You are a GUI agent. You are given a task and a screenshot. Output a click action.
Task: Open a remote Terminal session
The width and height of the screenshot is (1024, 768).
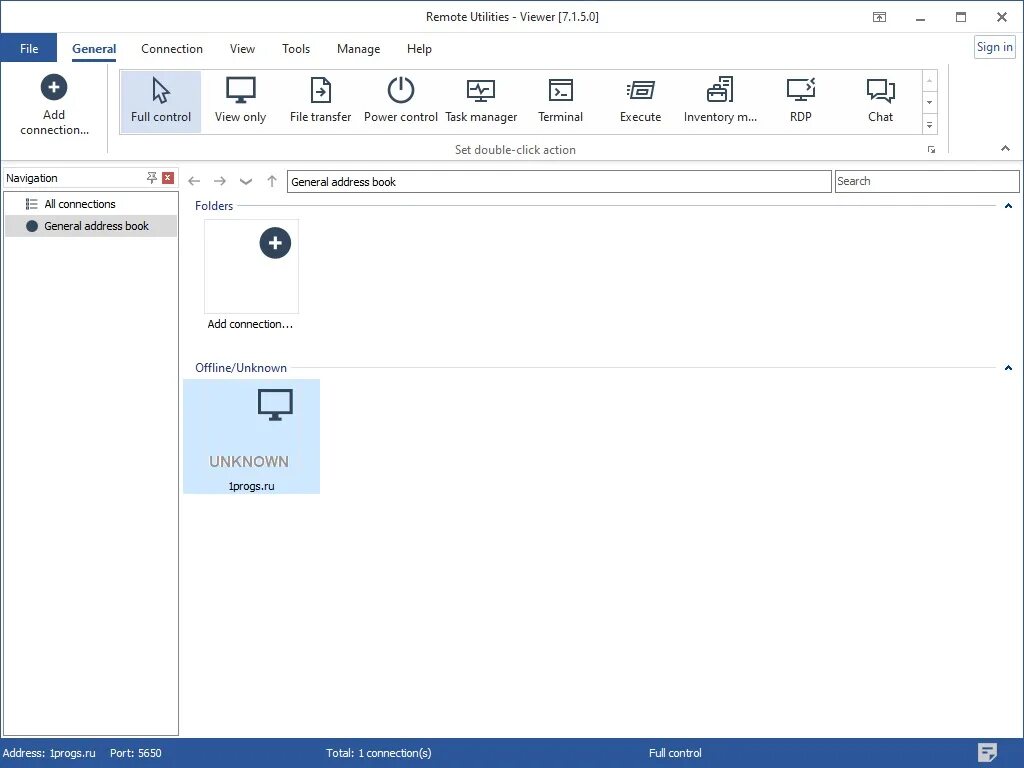tap(560, 100)
